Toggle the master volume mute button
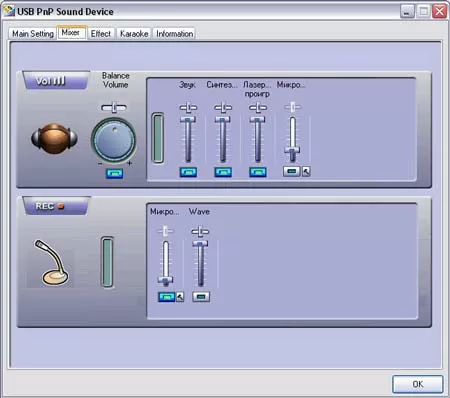Viewport: 450px width, 398px height. click(x=114, y=173)
